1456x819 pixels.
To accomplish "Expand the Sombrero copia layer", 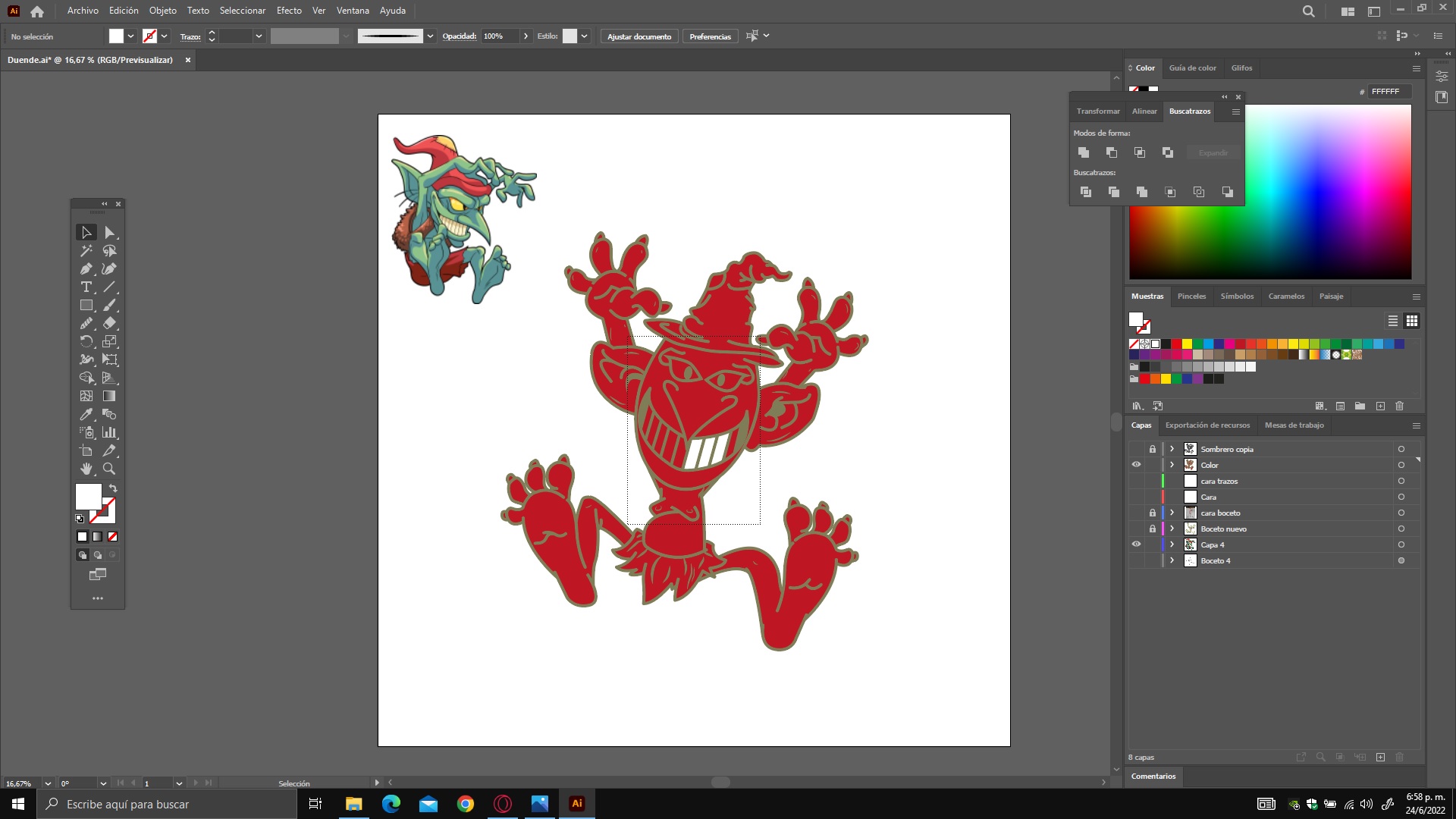I will [1172, 449].
